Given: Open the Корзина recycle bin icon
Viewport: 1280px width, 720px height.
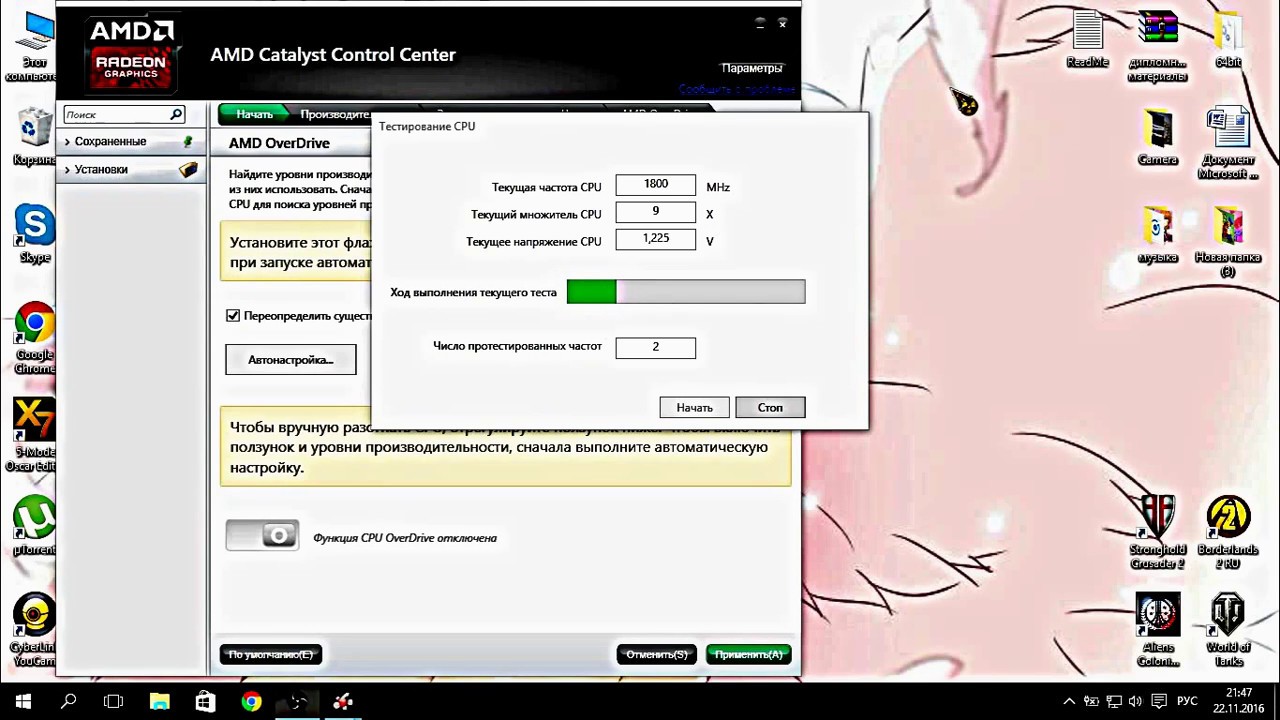Looking at the screenshot, I should 34,135.
